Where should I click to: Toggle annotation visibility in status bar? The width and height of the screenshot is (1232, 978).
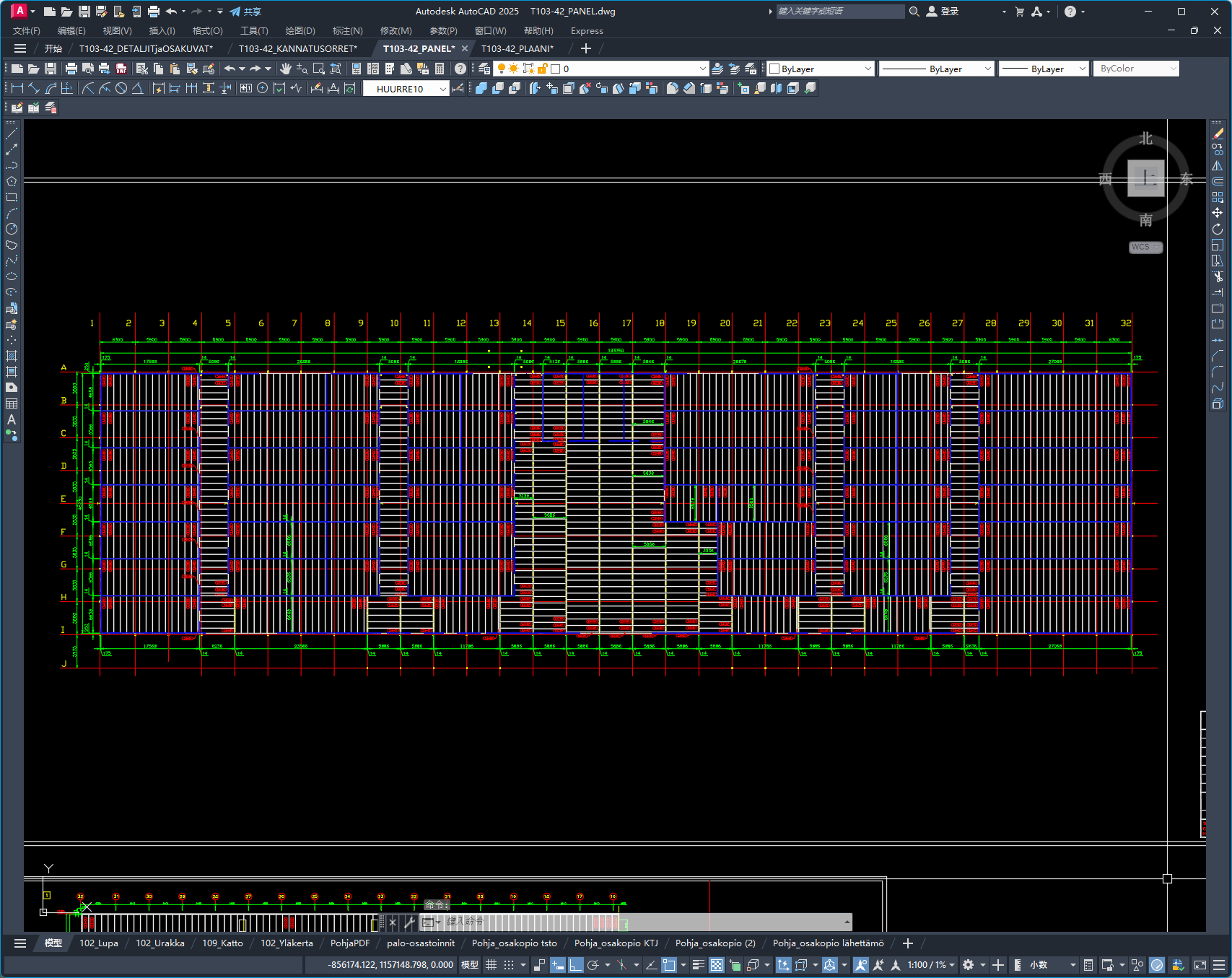[860, 965]
